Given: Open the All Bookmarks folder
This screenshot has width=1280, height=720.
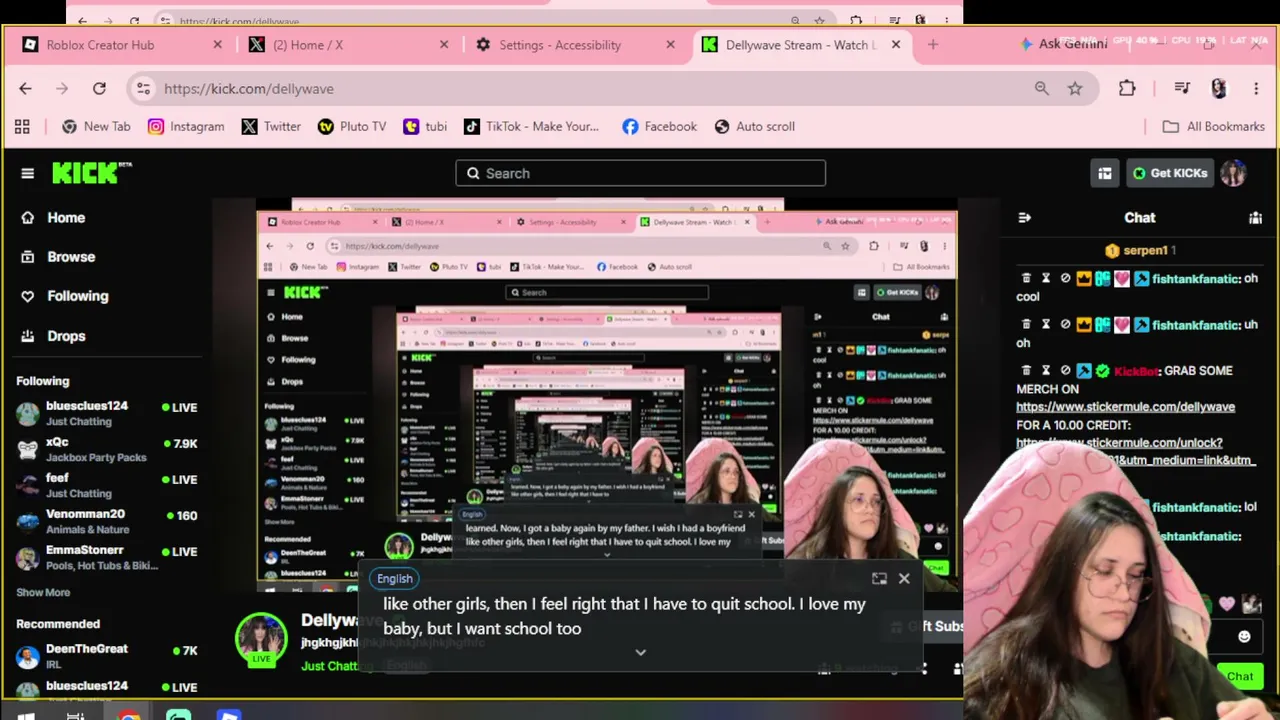Looking at the screenshot, I should click(1214, 126).
